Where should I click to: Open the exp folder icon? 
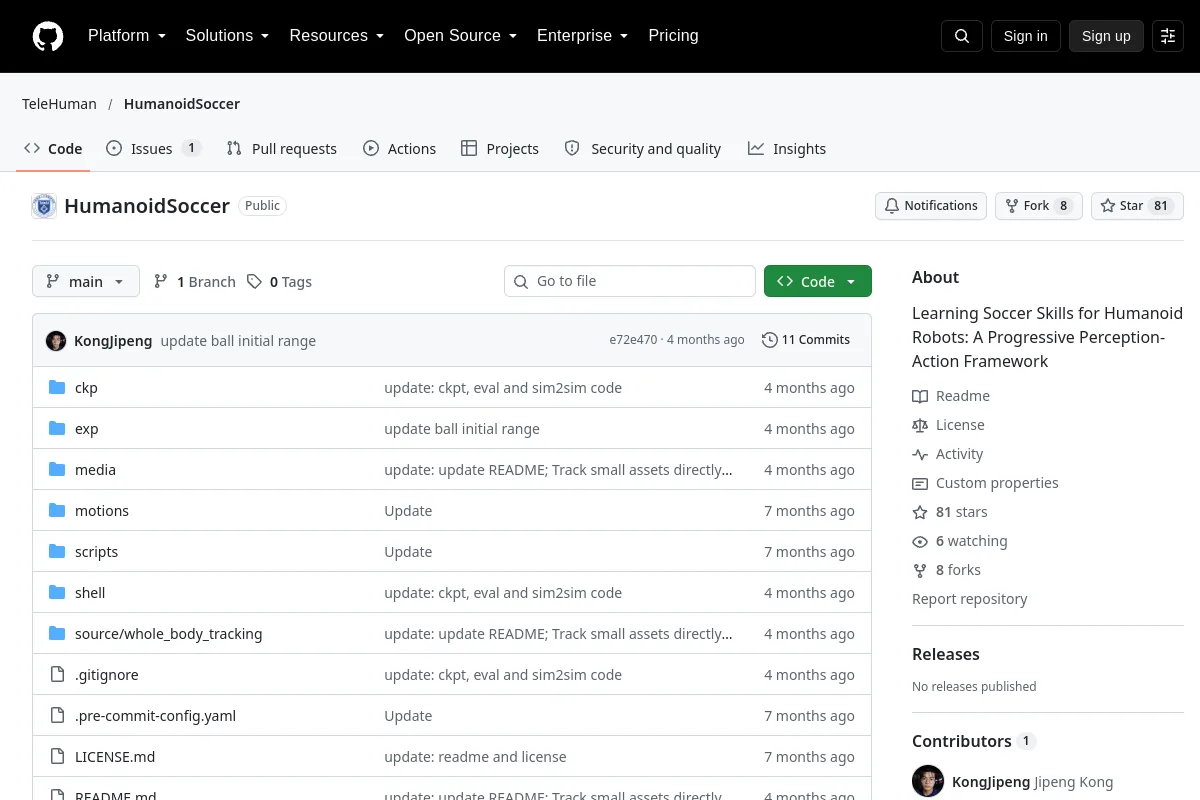pyautogui.click(x=57, y=429)
